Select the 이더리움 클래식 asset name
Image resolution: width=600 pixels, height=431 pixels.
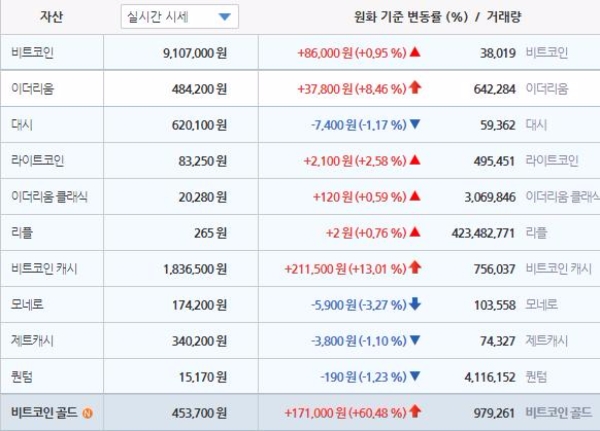pyautogui.click(x=49, y=196)
